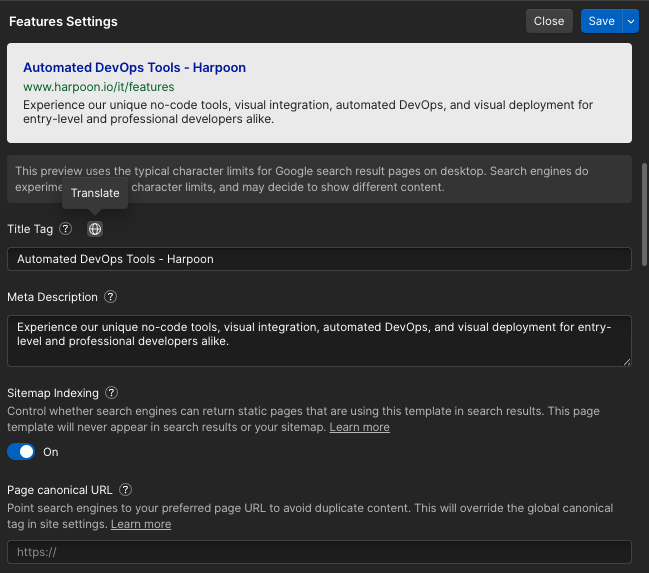The height and width of the screenshot is (573, 649).
Task: Open the Meta Description help icon
Action: coord(111,297)
